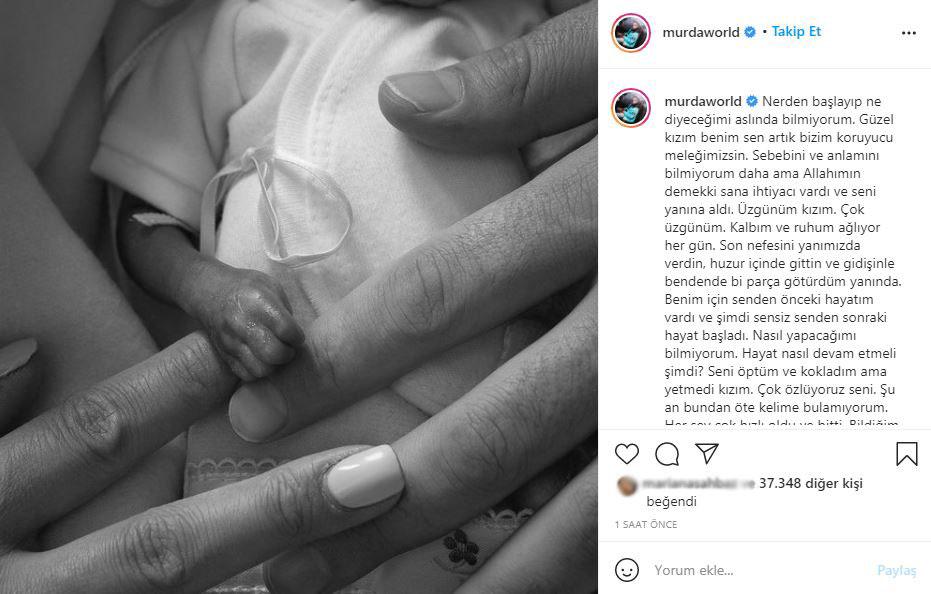This screenshot has height=594, width=931.
Task: Open murdaworld avatar beside the caption
Action: 631,108
